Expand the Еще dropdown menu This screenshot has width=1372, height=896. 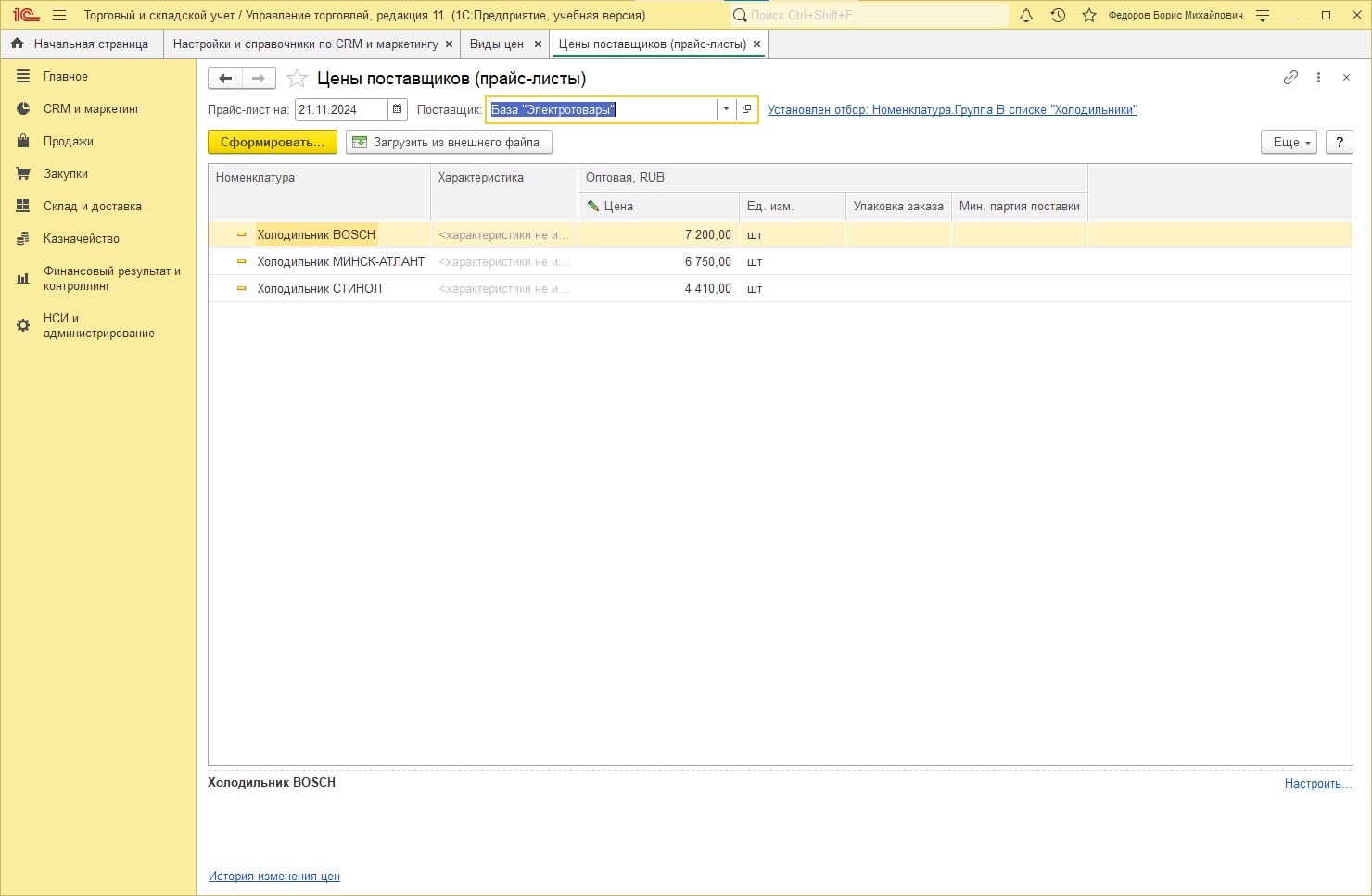pyautogui.click(x=1289, y=142)
